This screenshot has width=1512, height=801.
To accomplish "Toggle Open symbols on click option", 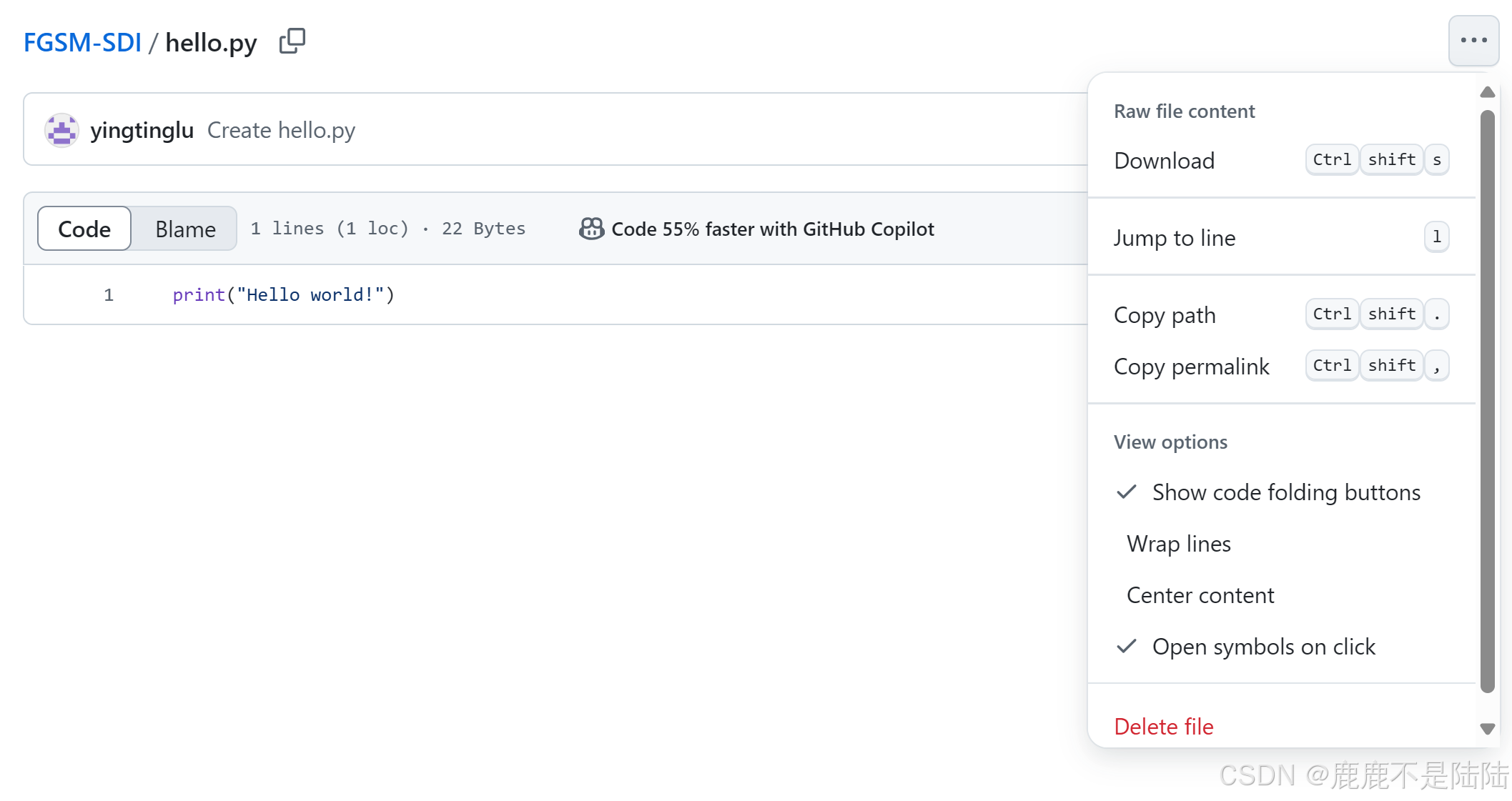I will click(x=1263, y=647).
